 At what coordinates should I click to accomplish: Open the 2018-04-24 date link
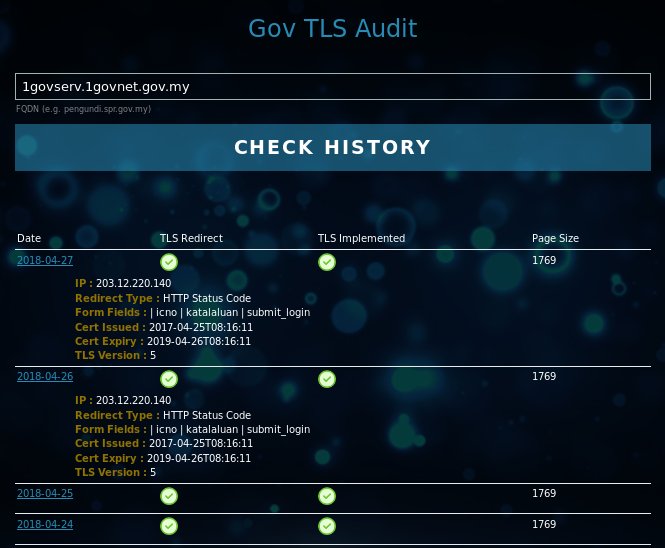pyautogui.click(x=45, y=525)
